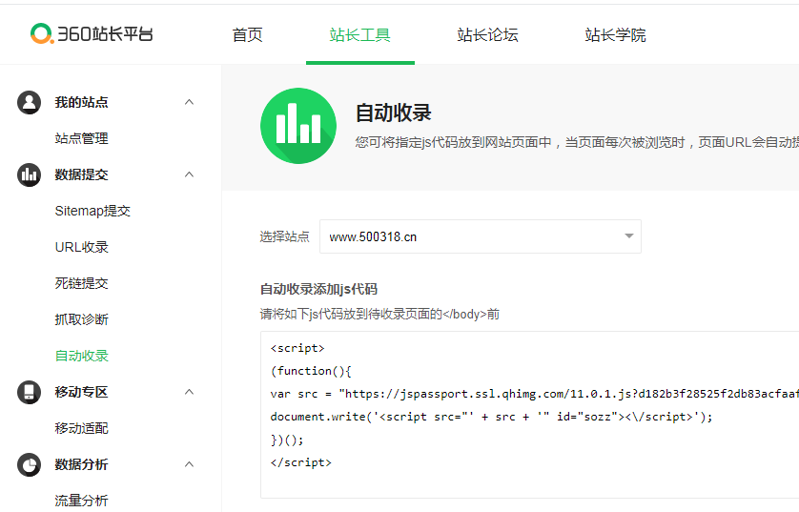Open the 站长论坛 tab

488,35
